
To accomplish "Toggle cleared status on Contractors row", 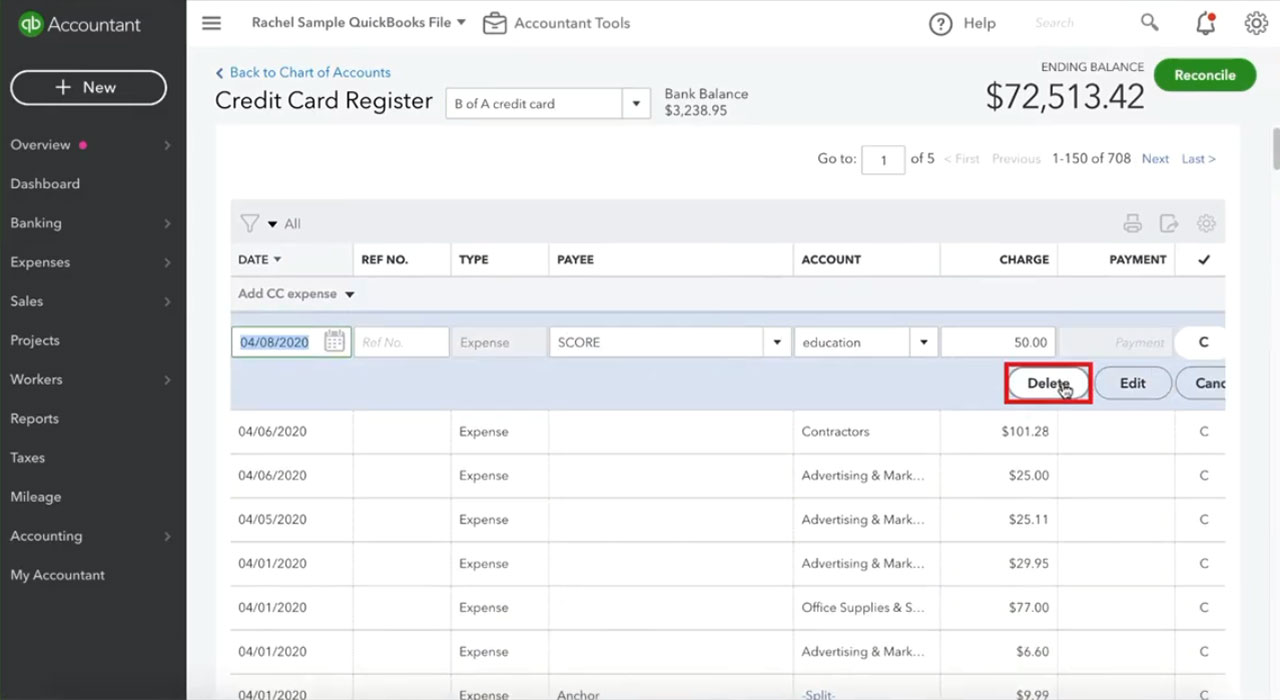I will click(x=1203, y=432).
